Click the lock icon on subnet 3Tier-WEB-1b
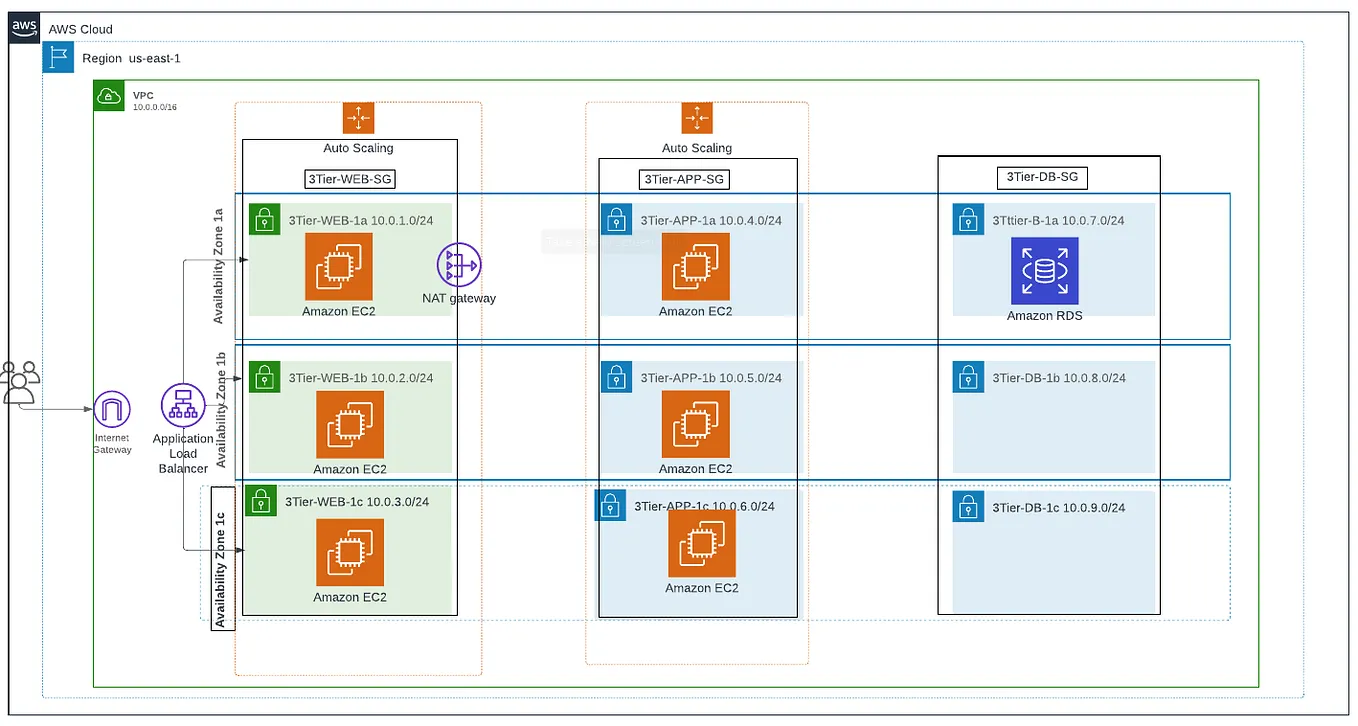 pos(264,377)
